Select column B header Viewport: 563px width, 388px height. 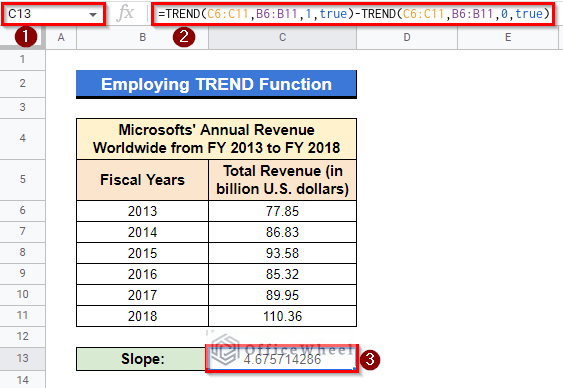click(143, 37)
